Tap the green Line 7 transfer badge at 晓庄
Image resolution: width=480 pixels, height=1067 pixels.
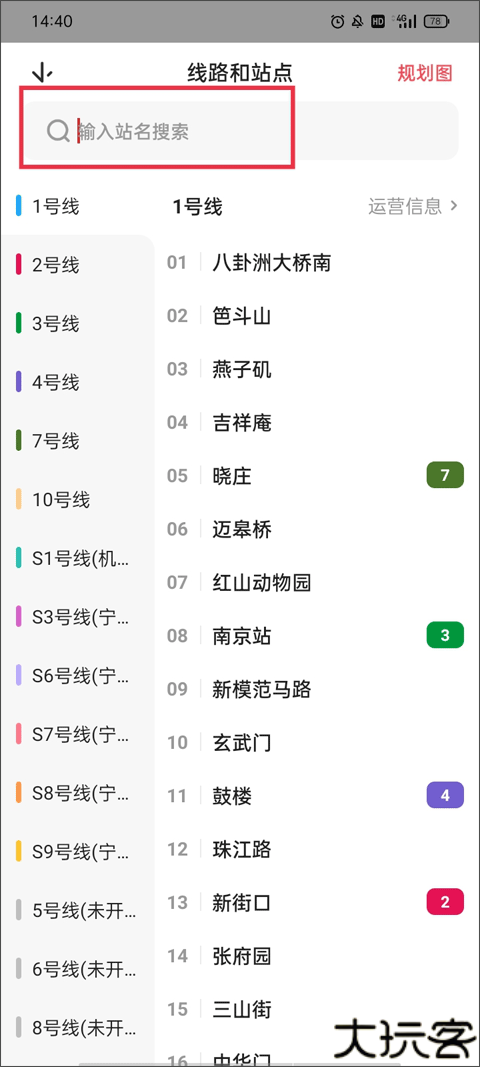[x=445, y=475]
